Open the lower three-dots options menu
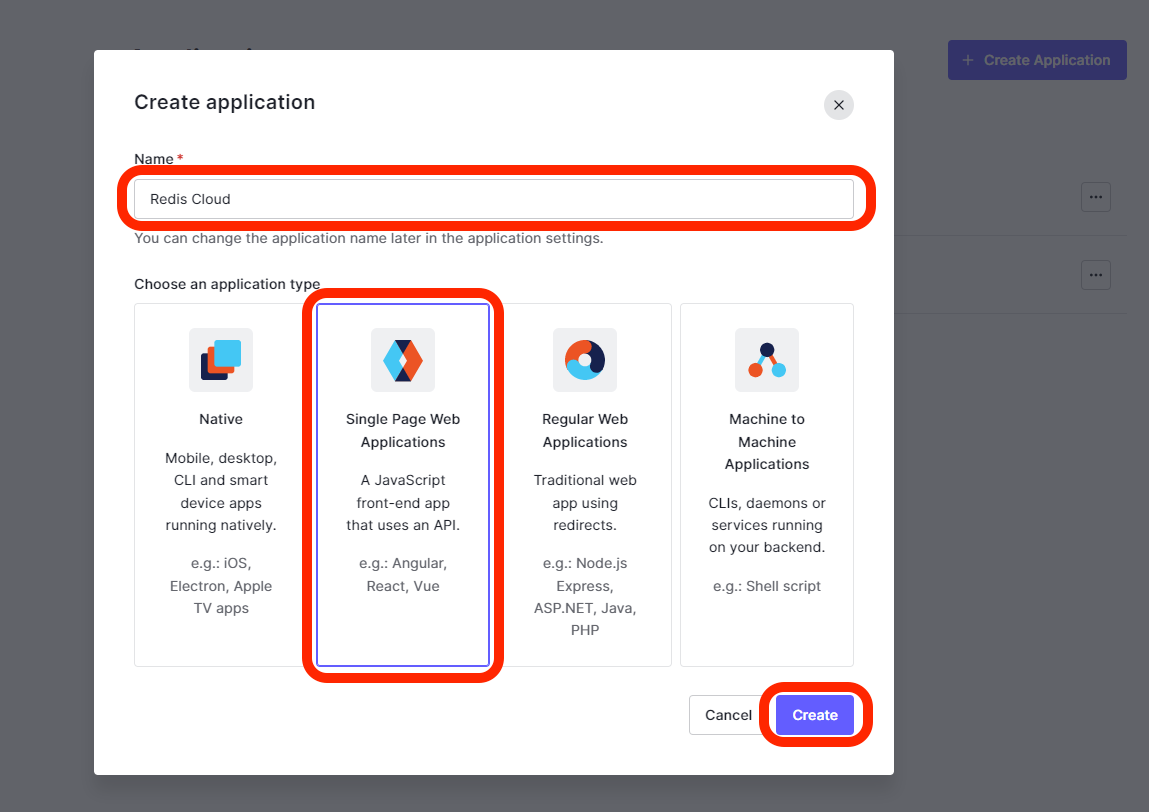This screenshot has height=812, width=1149. point(1095,275)
